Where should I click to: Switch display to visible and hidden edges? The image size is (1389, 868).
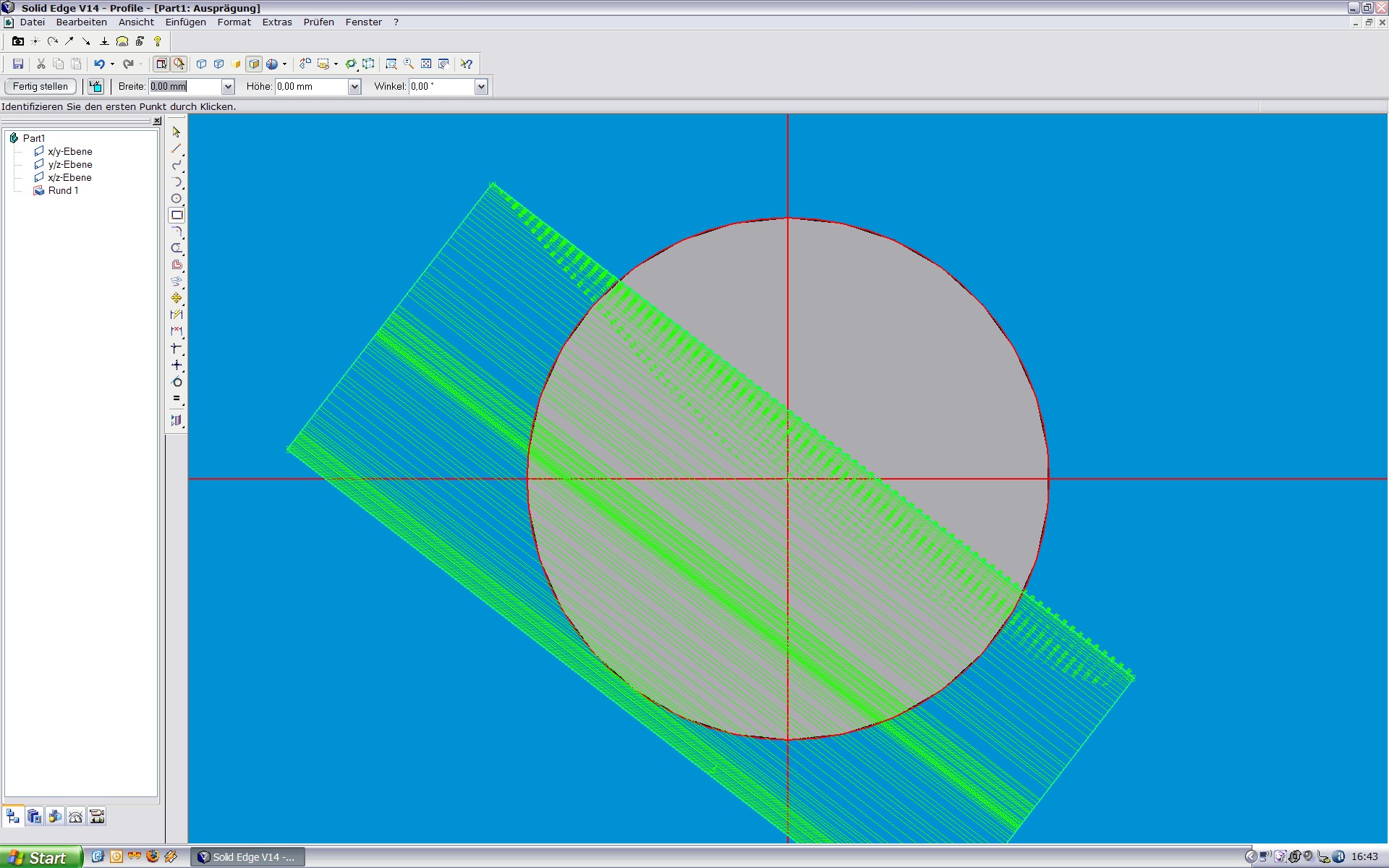[x=219, y=64]
